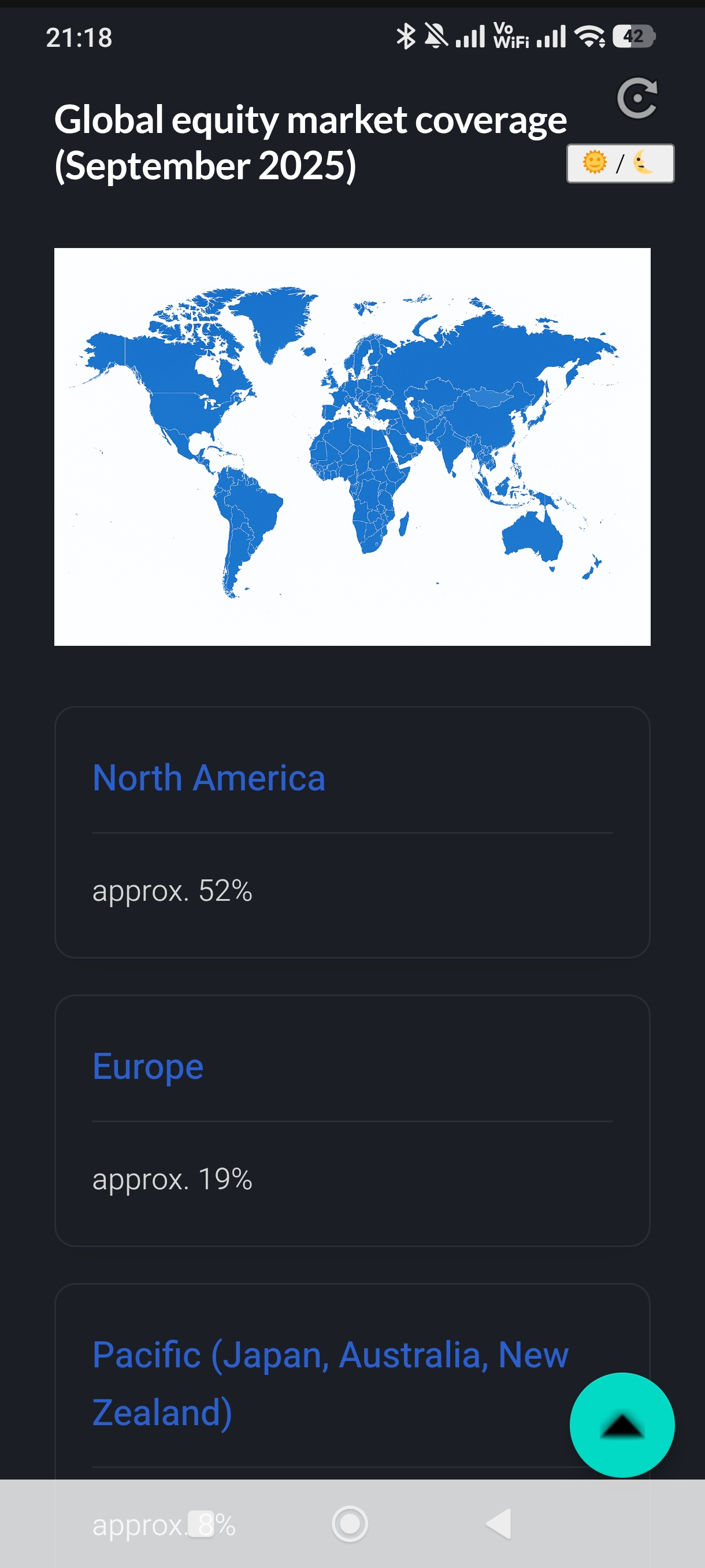The width and height of the screenshot is (705, 1568).
Task: Toggle the sun/moon light-dark theme switch
Action: 620,163
